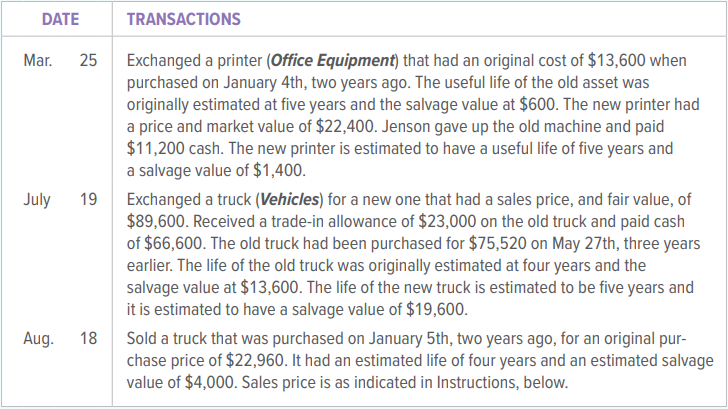Image resolution: width=728 pixels, height=409 pixels.
Task: Click the bold text Office Equipment
Action: click(332, 61)
